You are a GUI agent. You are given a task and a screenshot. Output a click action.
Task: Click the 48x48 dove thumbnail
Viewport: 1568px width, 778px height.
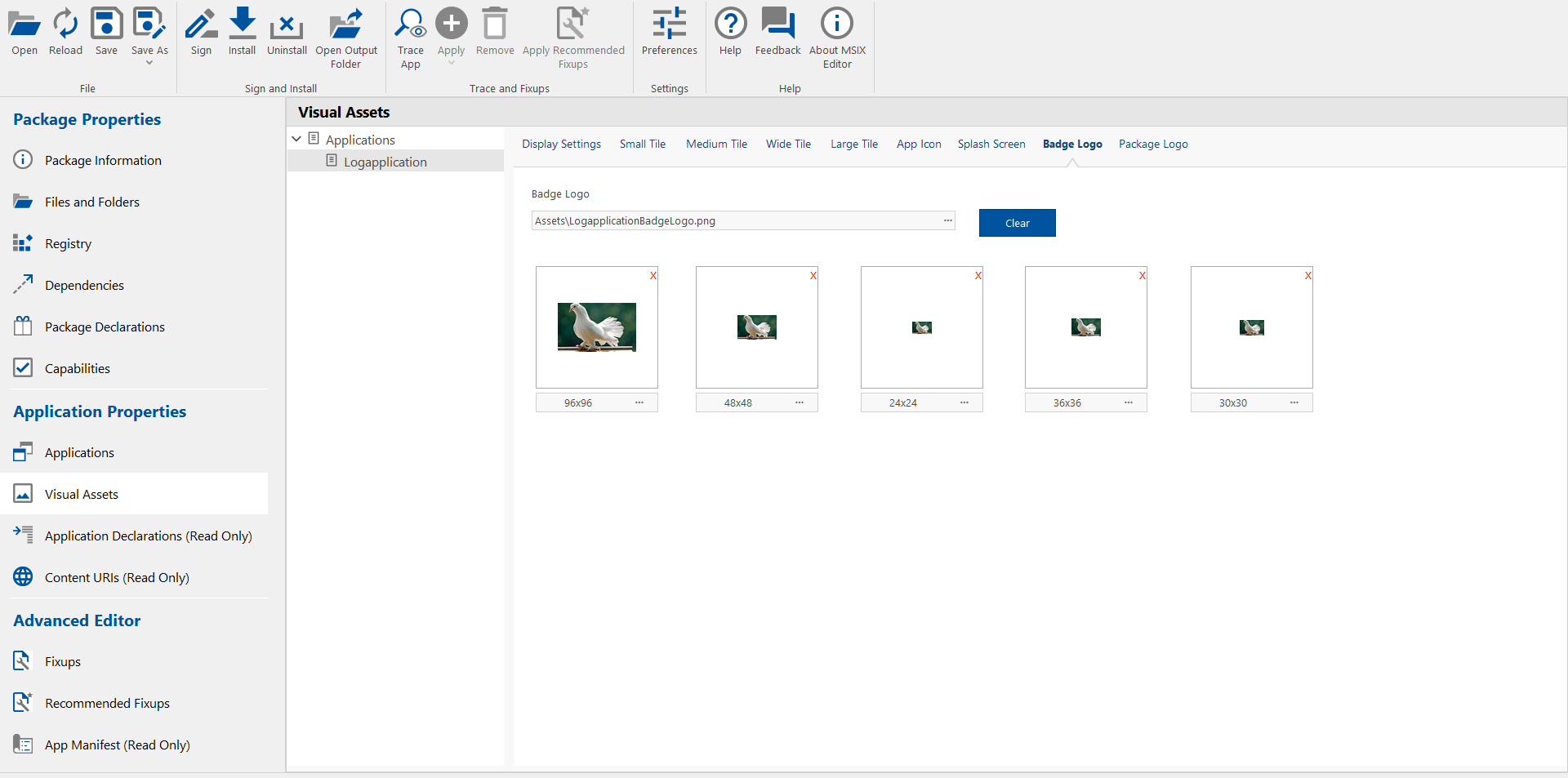[756, 327]
